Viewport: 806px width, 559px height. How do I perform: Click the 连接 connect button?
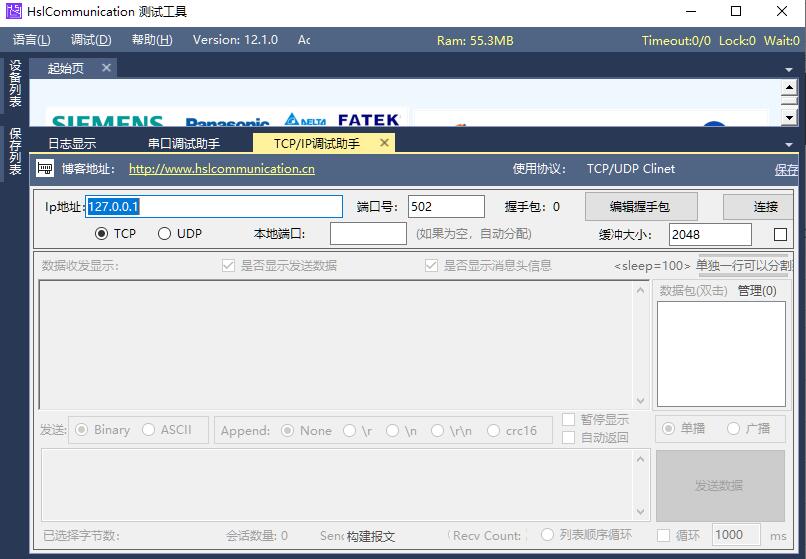pos(765,207)
